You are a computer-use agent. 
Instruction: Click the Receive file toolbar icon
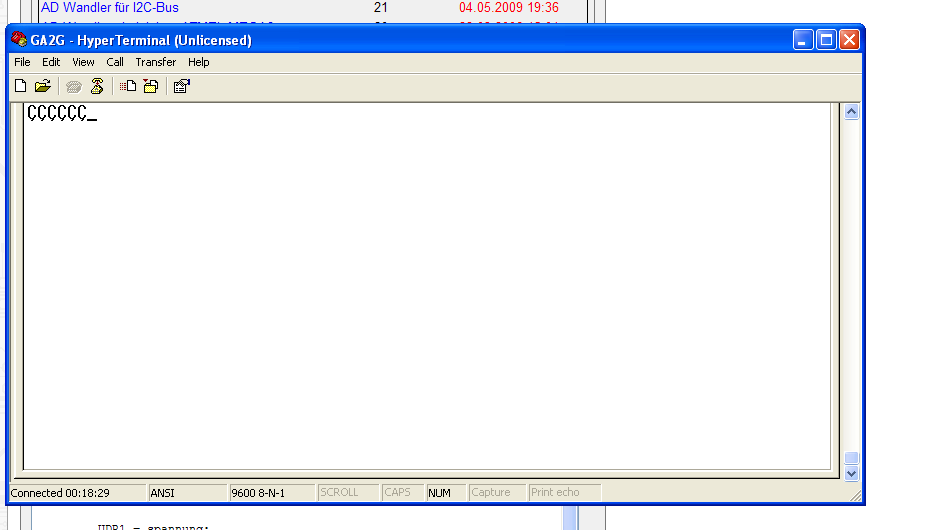[151, 86]
